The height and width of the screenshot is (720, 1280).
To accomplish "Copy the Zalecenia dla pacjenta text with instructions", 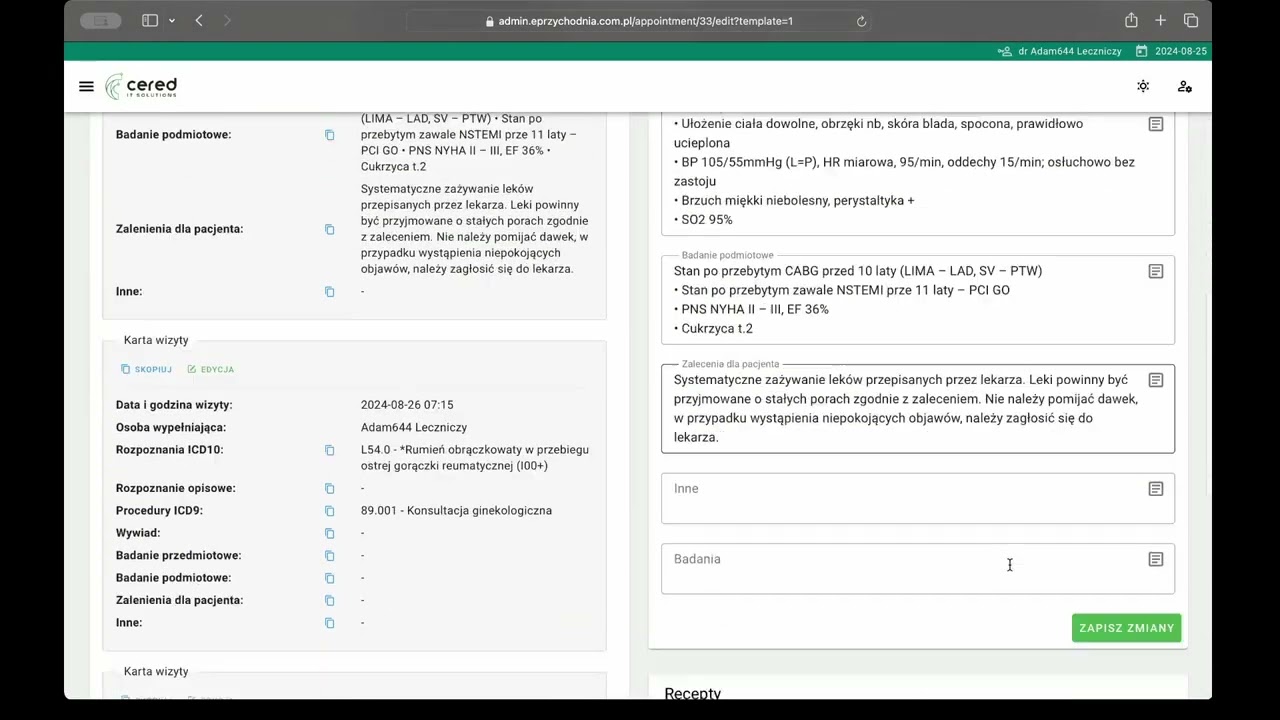I will [329, 229].
